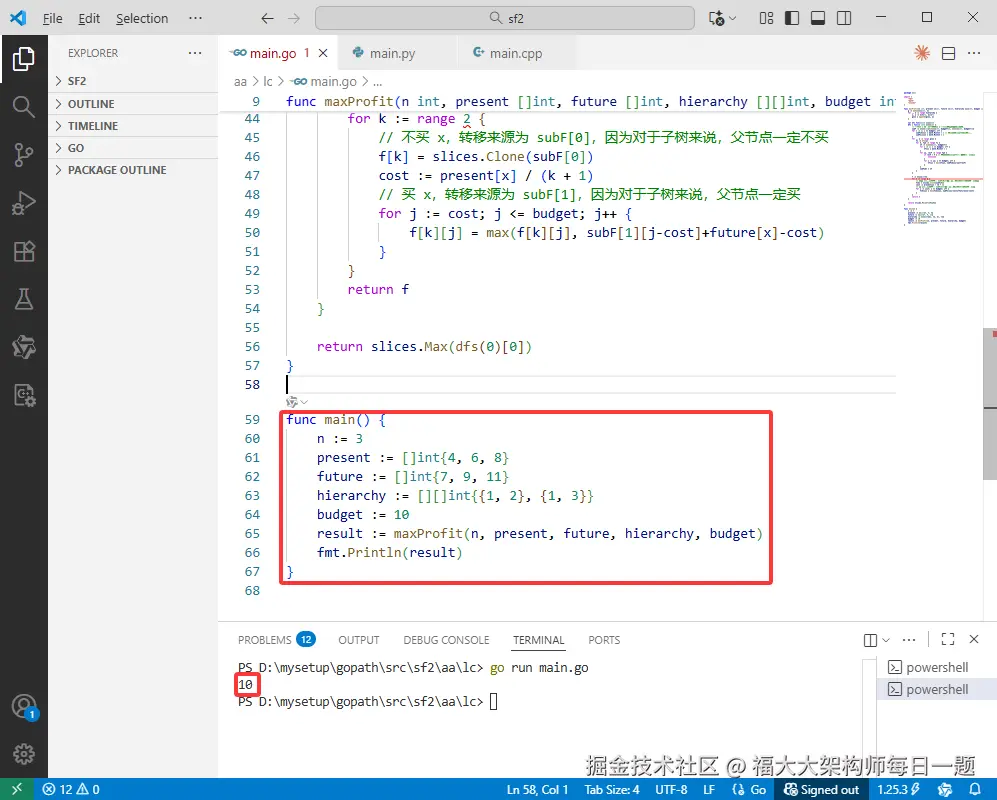Open the Run and Debug view
The height and width of the screenshot is (800, 997).
click(x=24, y=203)
